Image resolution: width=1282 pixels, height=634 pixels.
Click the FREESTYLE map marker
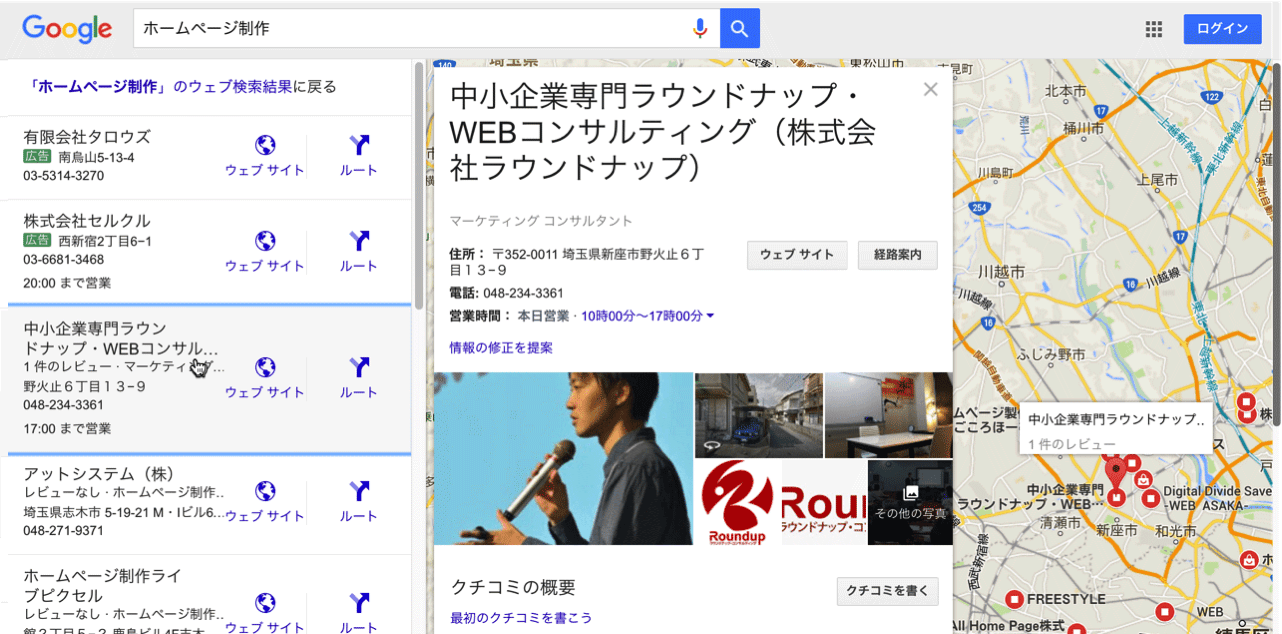(x=1013, y=599)
